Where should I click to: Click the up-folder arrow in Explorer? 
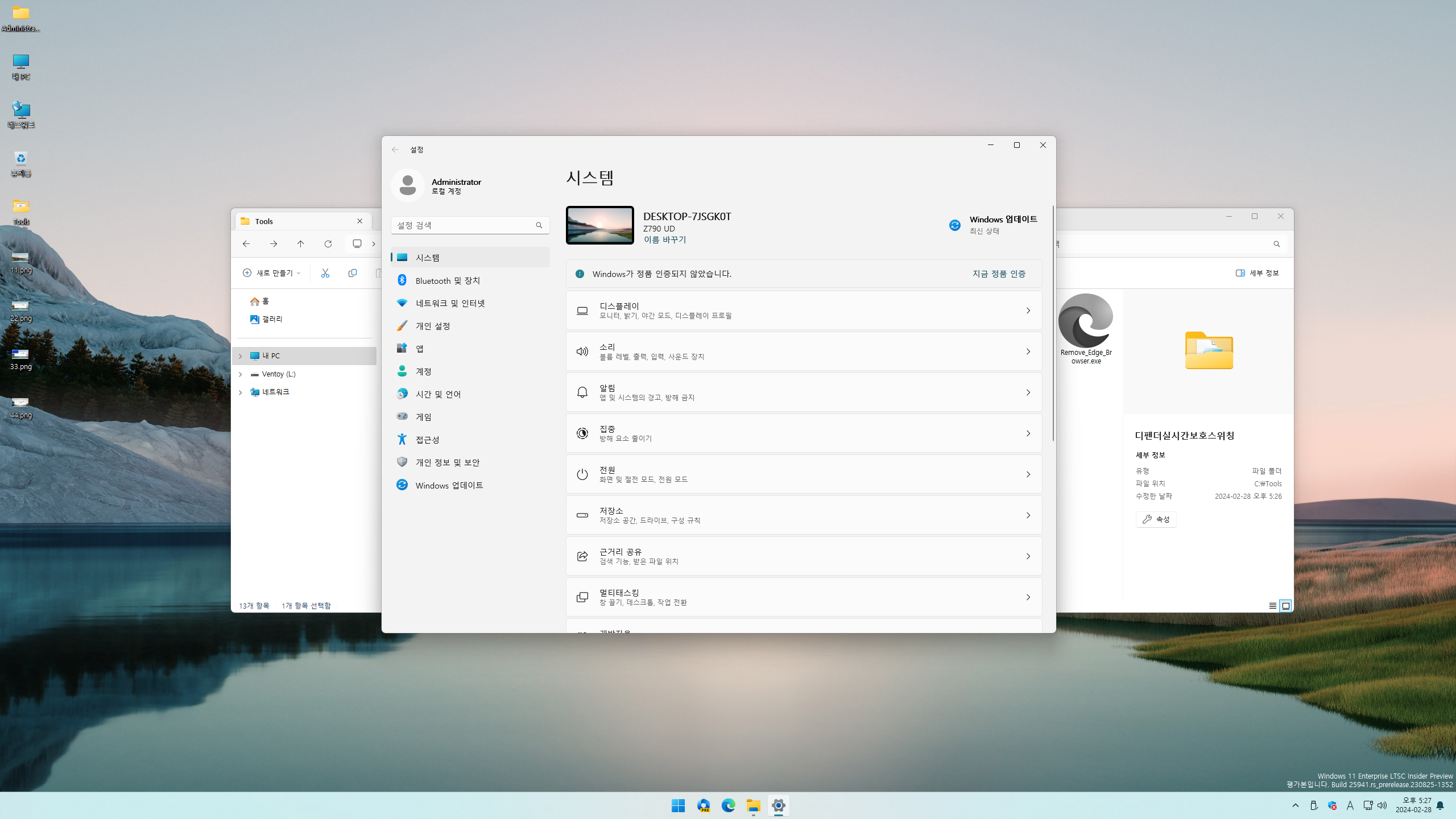tap(301, 244)
